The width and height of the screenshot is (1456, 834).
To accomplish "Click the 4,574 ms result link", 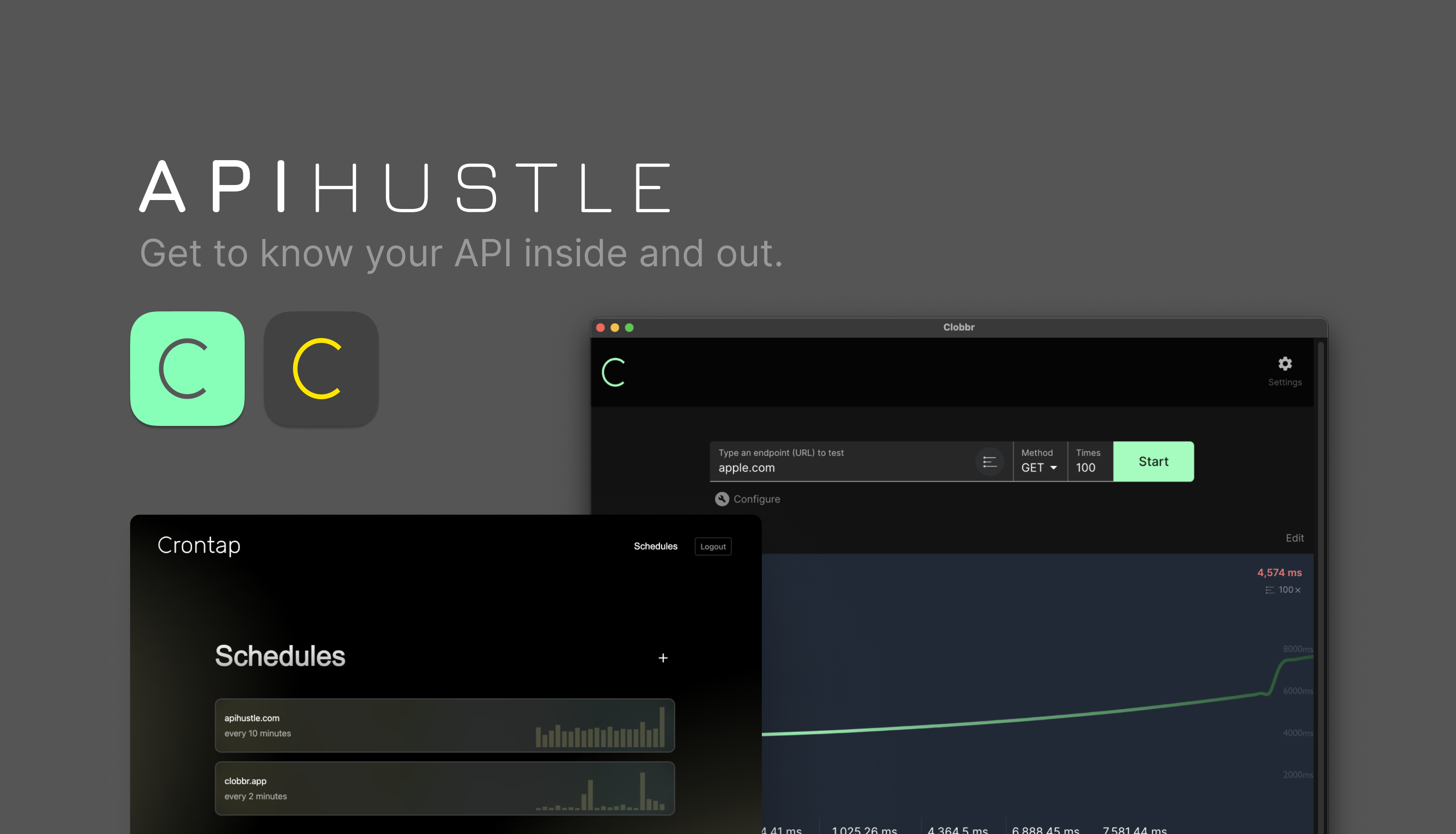I will point(1279,573).
